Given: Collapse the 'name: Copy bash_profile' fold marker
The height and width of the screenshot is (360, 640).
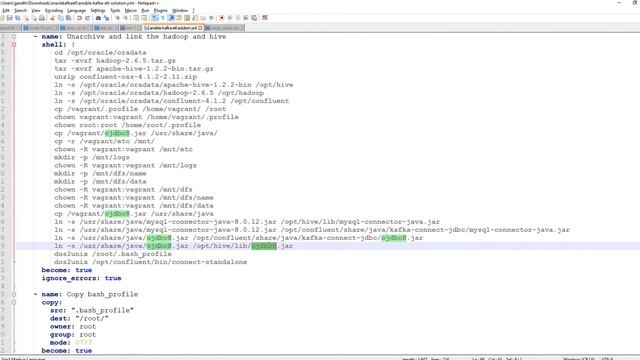Looking at the screenshot, I should pyautogui.click(x=14, y=294).
